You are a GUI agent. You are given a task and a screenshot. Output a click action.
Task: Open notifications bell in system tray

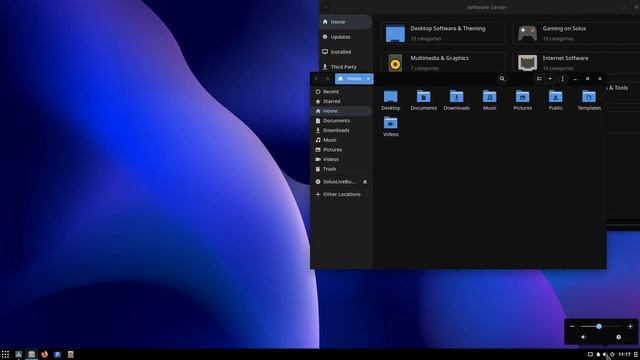pyautogui.click(x=598, y=355)
